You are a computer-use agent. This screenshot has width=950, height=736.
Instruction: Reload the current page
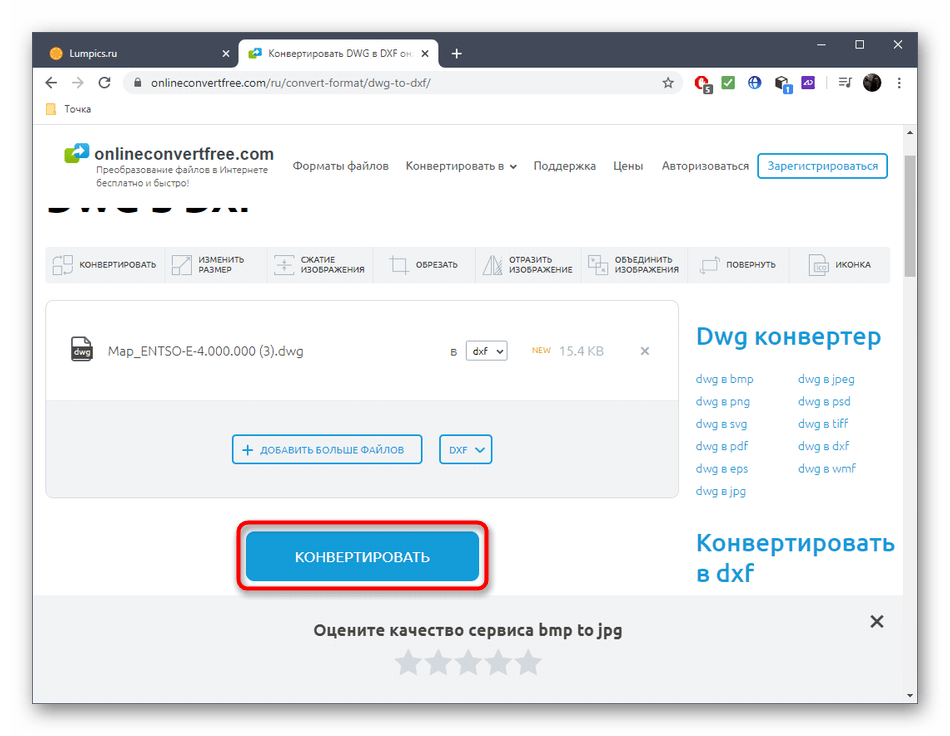pyautogui.click(x=104, y=82)
